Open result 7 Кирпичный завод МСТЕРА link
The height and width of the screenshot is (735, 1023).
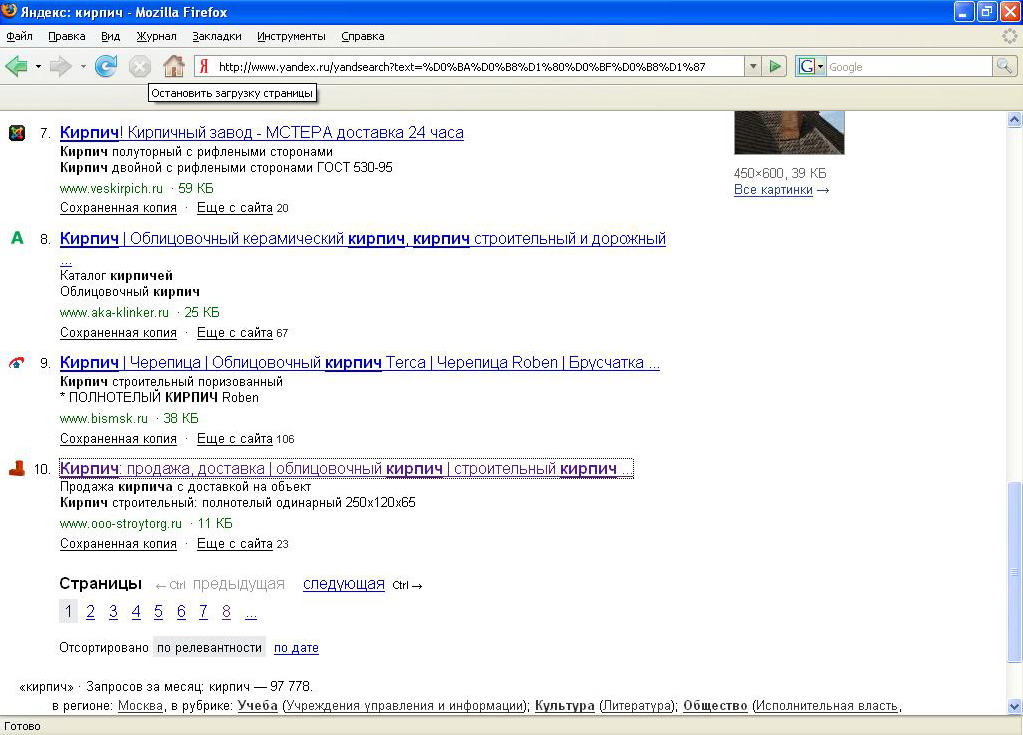point(262,132)
